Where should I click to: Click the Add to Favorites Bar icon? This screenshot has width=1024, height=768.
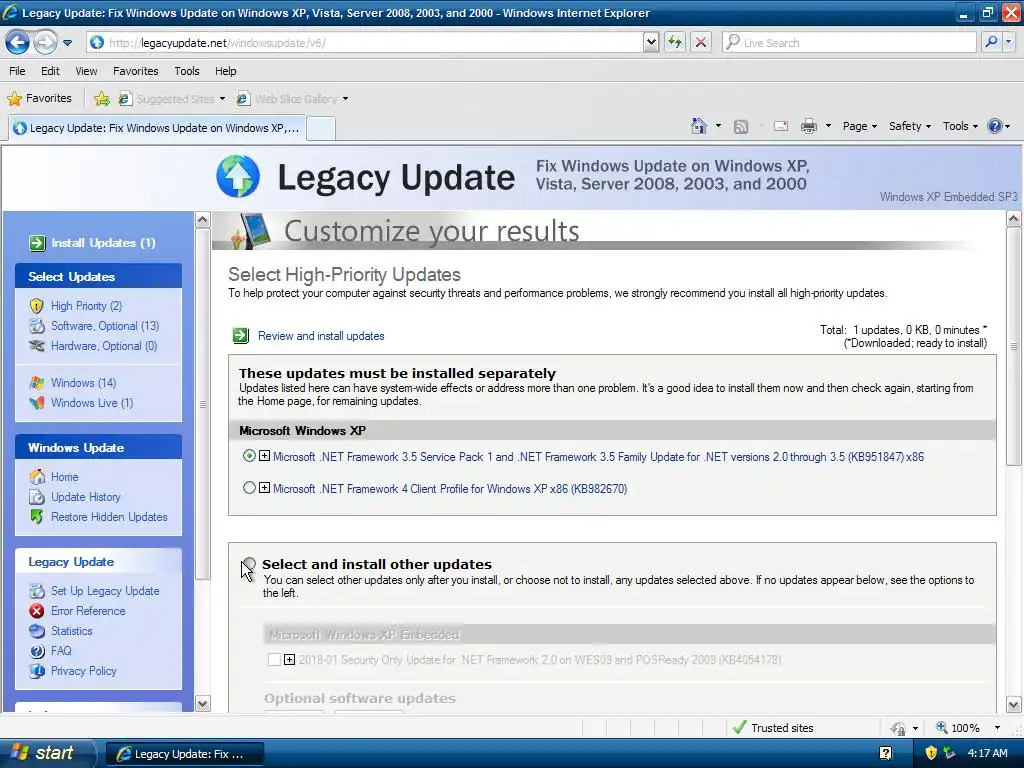(x=101, y=99)
